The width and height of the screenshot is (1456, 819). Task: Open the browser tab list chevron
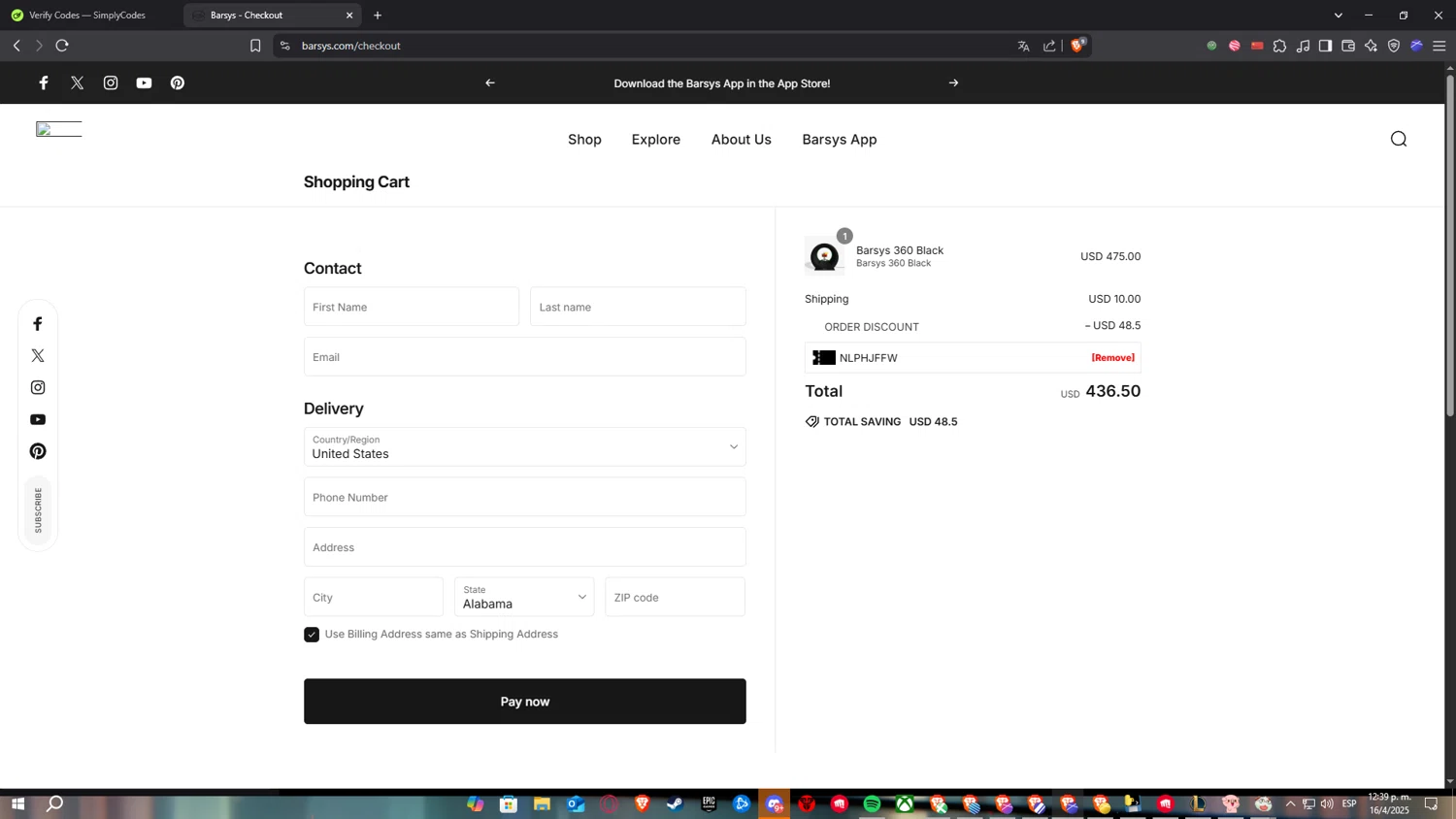click(1339, 16)
